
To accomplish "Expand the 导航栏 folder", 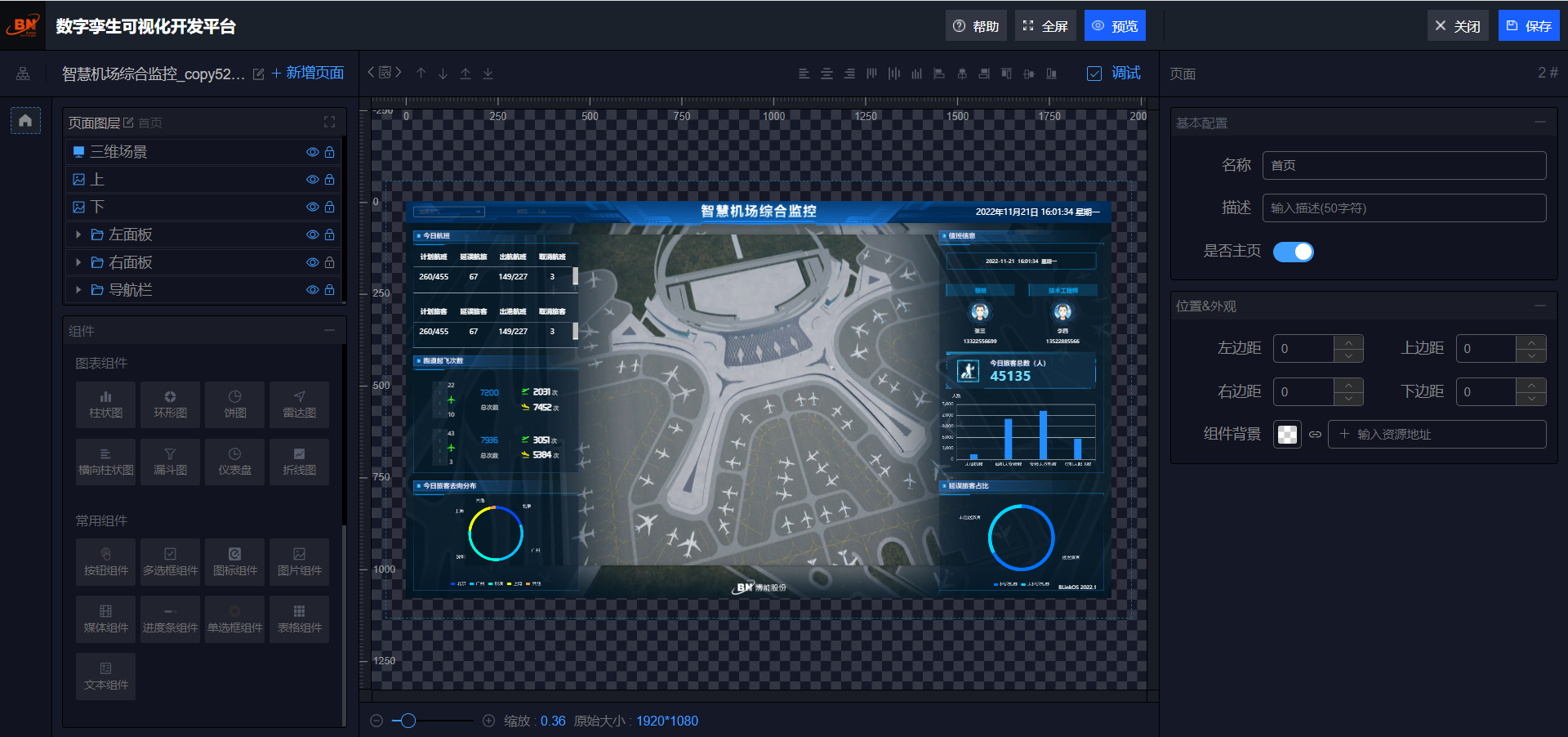I will tap(78, 290).
